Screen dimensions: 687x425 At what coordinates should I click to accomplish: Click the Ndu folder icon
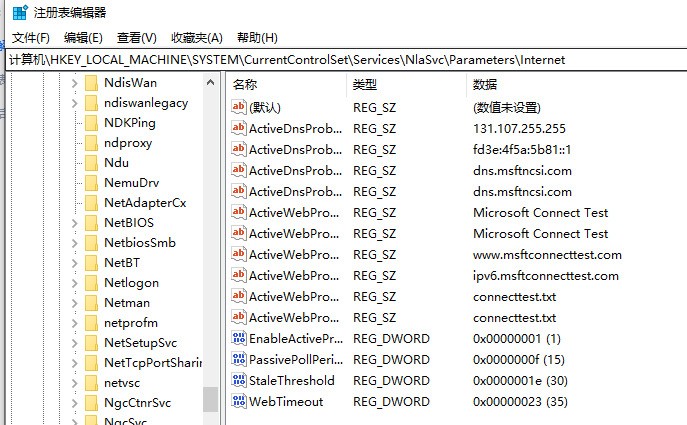coord(91,163)
